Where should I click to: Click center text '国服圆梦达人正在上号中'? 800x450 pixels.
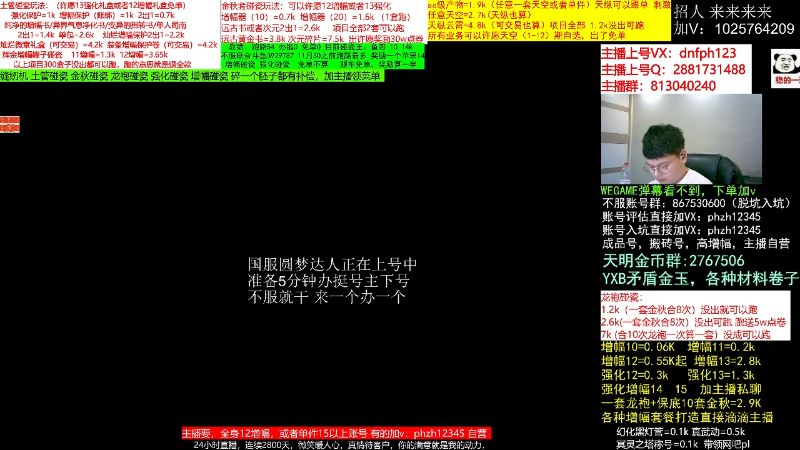point(332,264)
